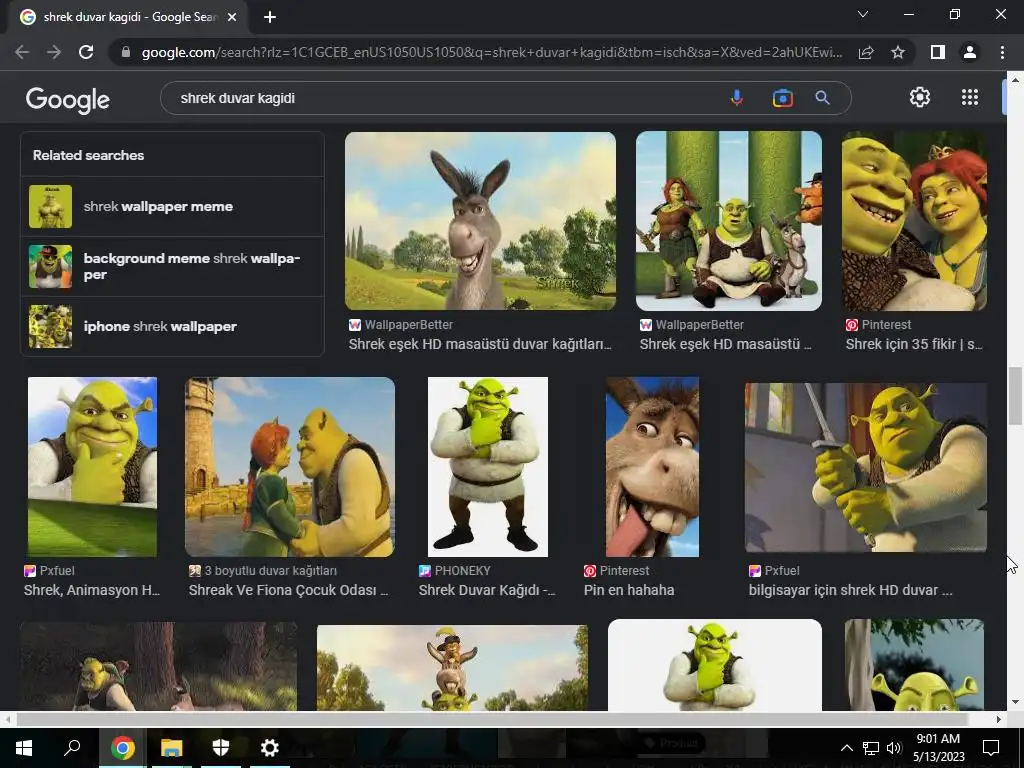Click the vertical page scrollbar thumb

click(x=1015, y=396)
